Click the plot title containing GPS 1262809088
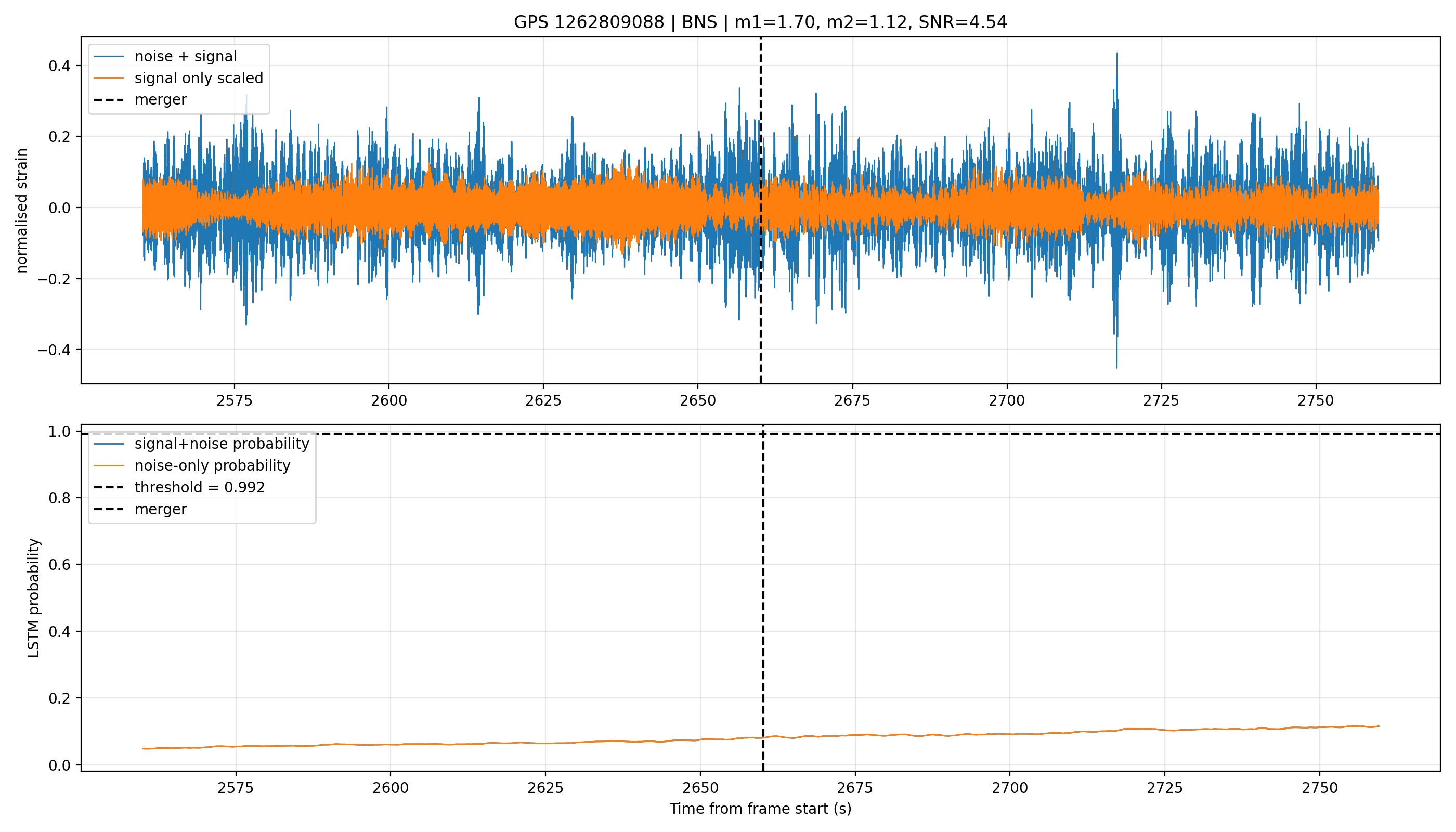Image resolution: width=1456 pixels, height=832 pixels. pyautogui.click(x=760, y=22)
